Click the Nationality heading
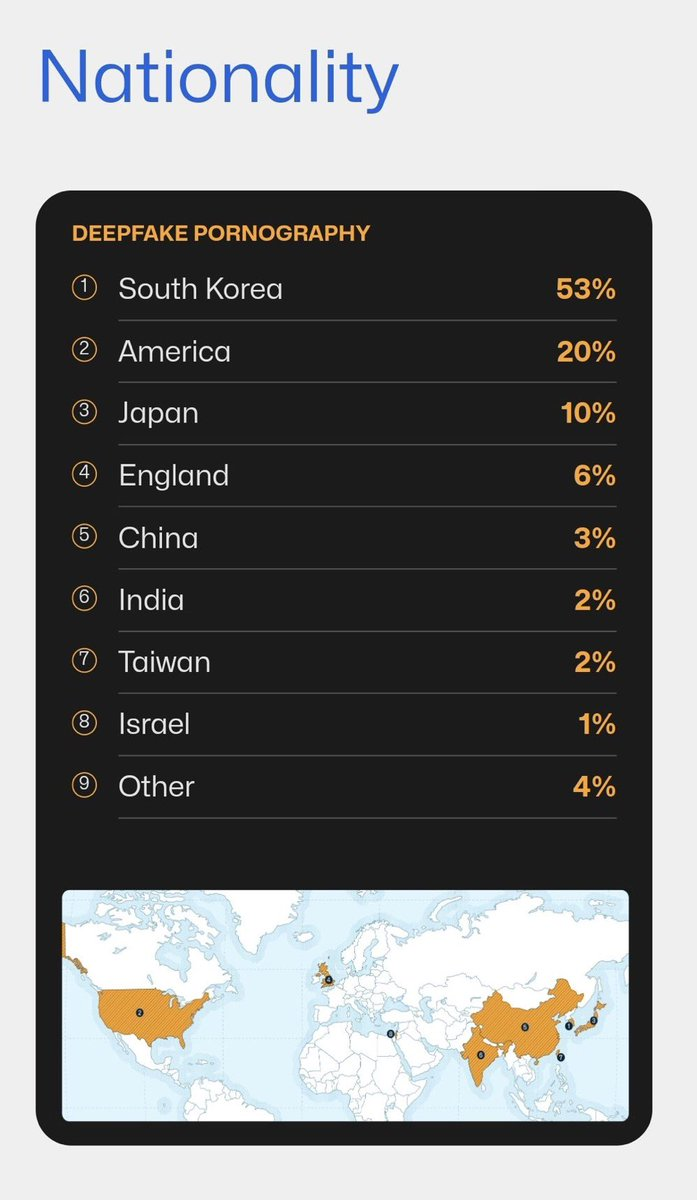Image resolution: width=697 pixels, height=1200 pixels. pos(218,78)
